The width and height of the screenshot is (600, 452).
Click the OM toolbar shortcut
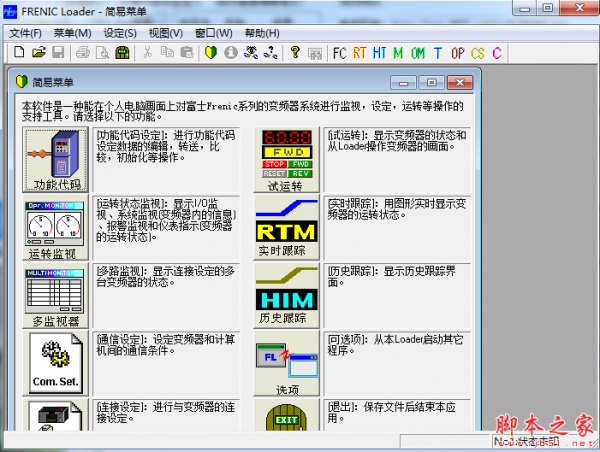coord(418,53)
